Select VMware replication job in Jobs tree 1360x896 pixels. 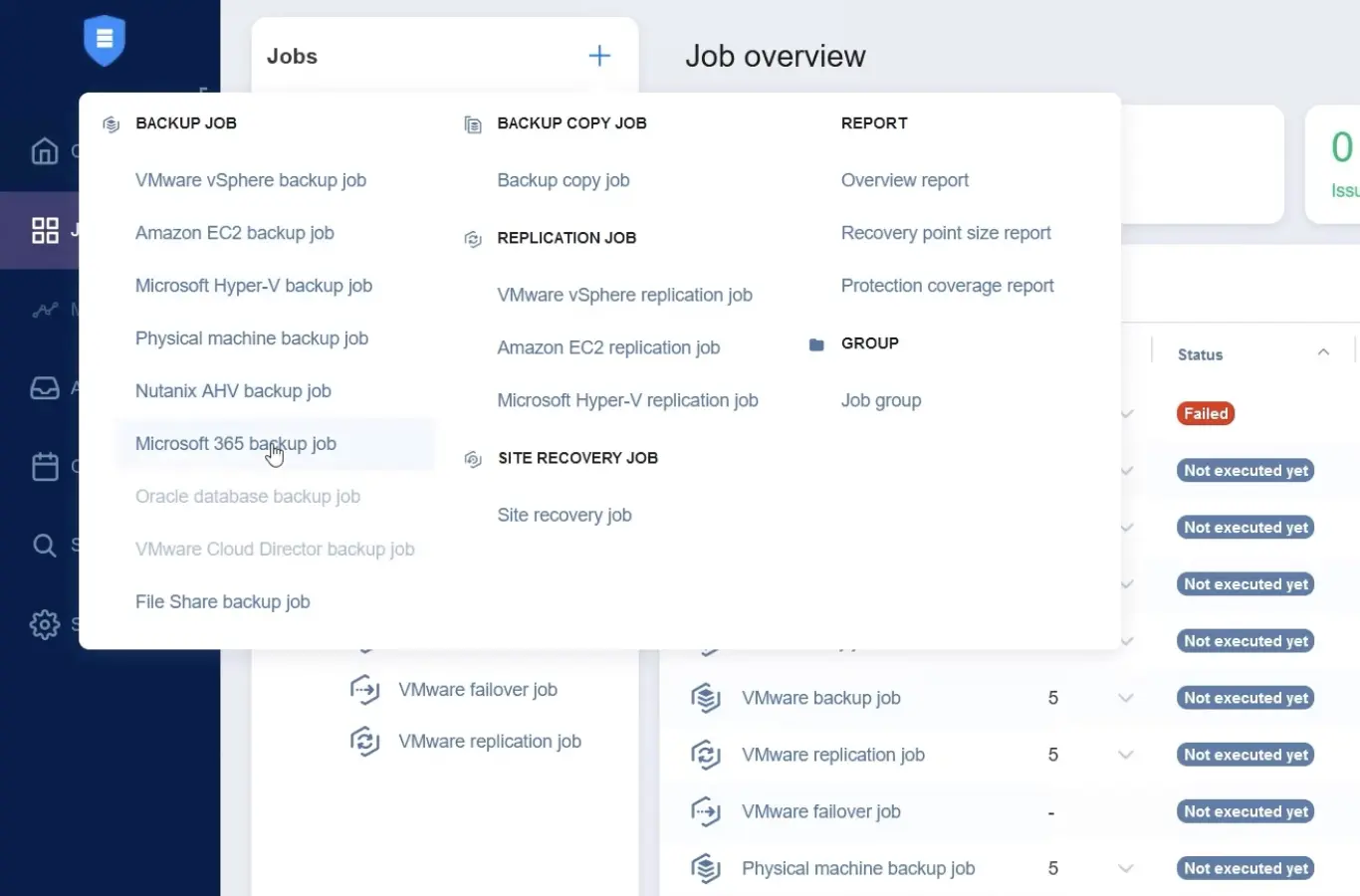pos(490,742)
